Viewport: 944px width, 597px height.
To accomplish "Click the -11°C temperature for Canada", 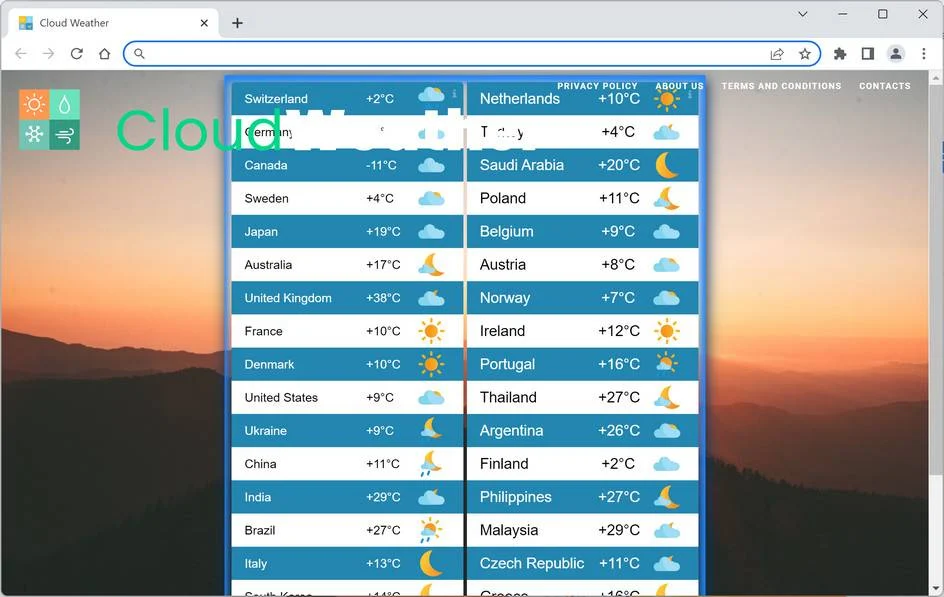I will pyautogui.click(x=381, y=165).
